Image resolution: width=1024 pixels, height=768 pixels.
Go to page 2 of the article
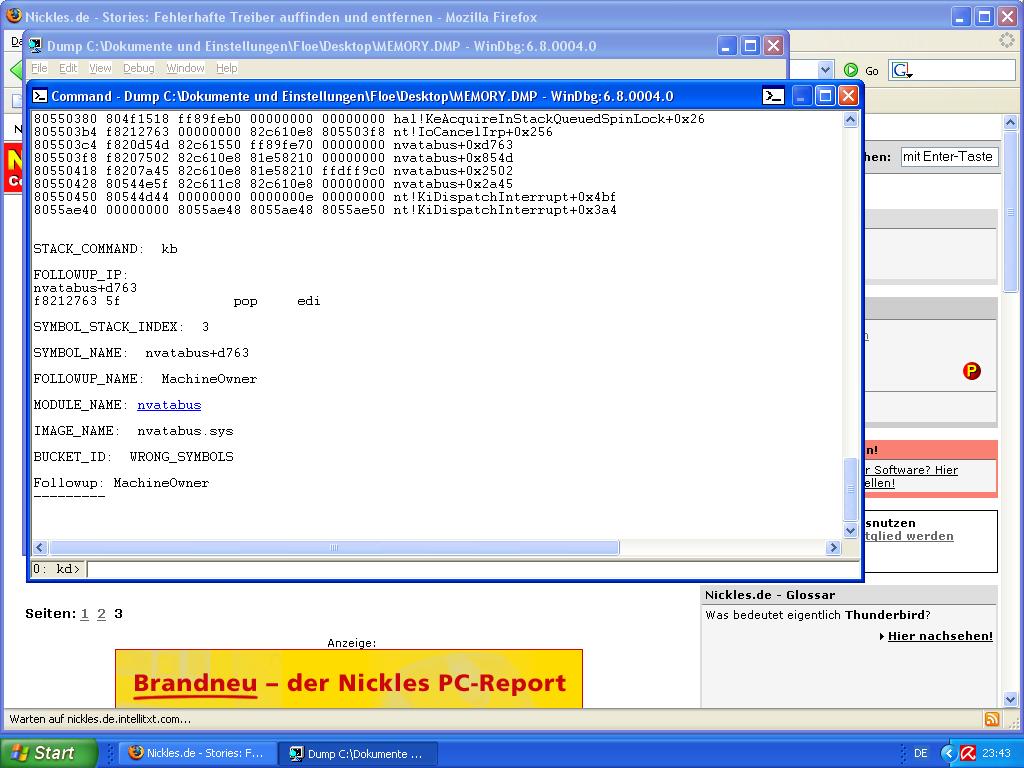[101, 614]
